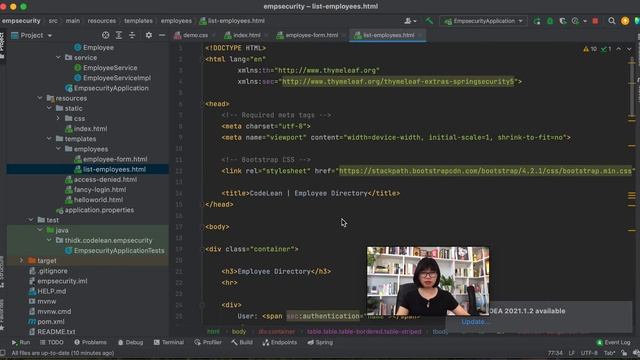640x360 pixels.
Task: Click the presenter webcam video thumbnail
Action: tap(428, 281)
